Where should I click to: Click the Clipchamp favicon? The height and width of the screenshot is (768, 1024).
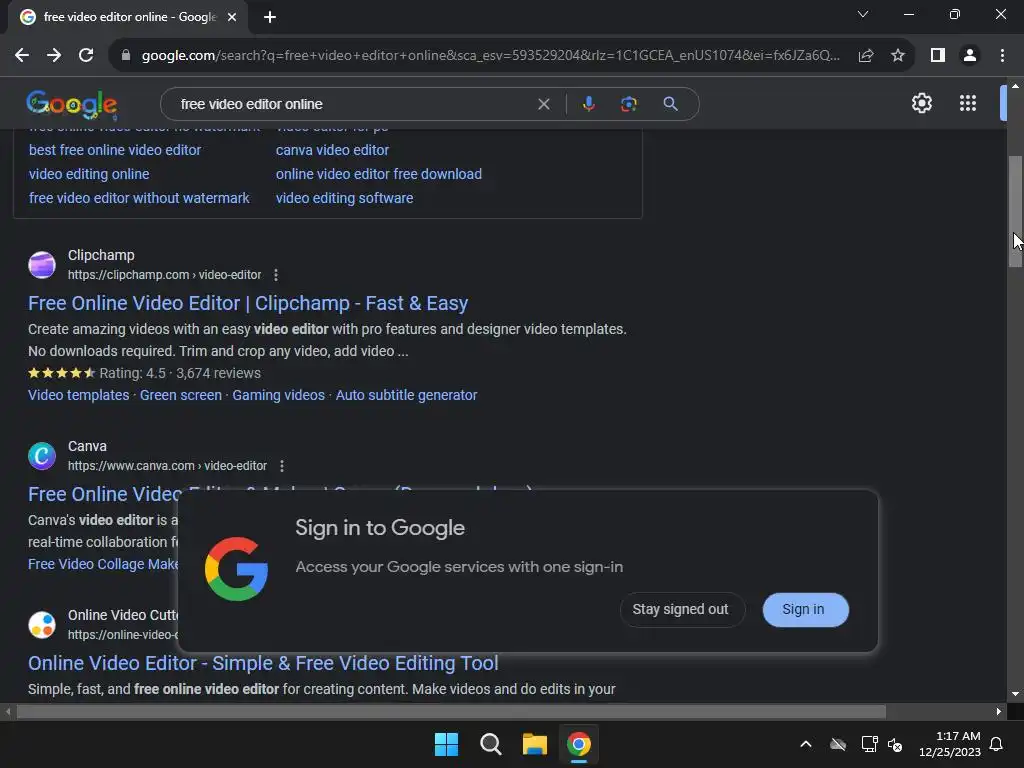click(x=42, y=265)
